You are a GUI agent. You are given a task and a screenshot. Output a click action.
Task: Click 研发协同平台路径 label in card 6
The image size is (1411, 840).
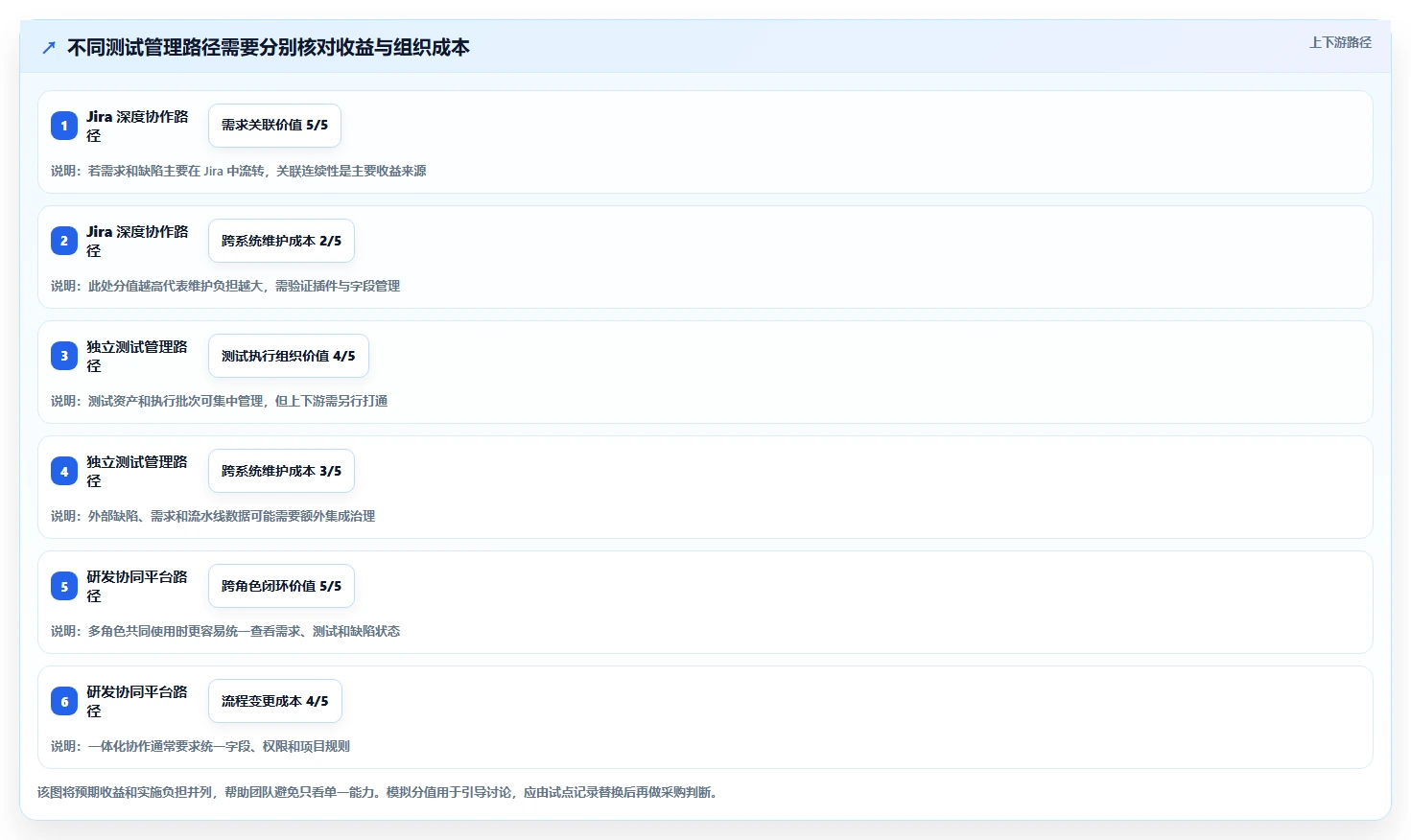(x=137, y=701)
